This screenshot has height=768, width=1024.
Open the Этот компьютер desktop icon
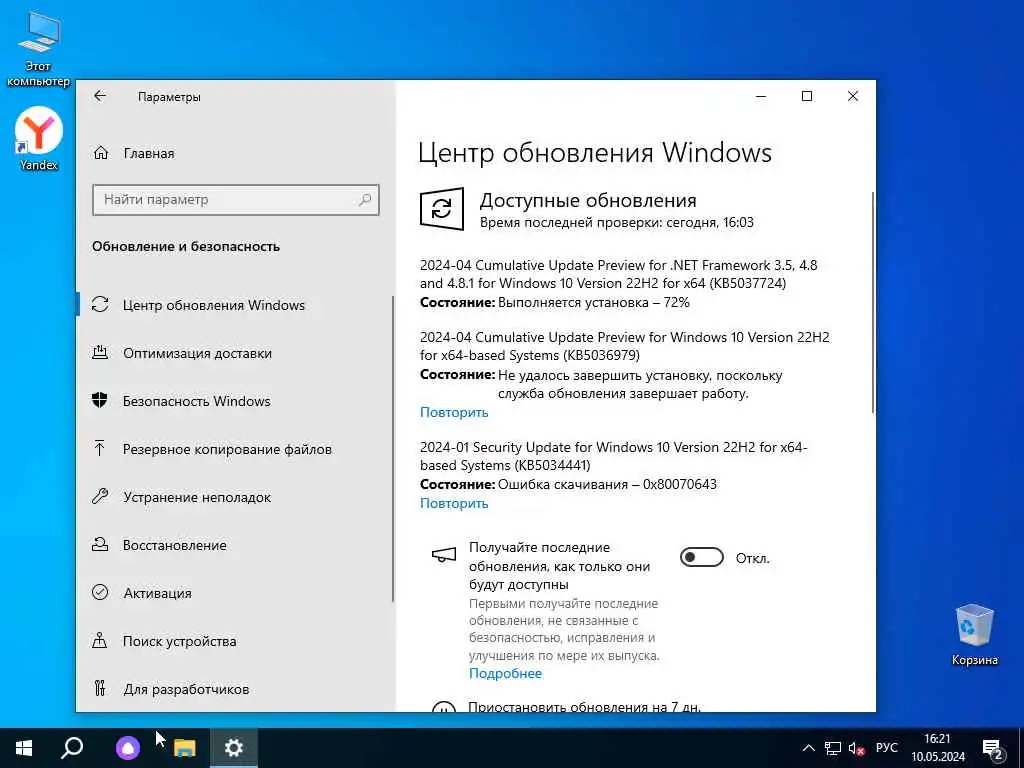(x=38, y=49)
